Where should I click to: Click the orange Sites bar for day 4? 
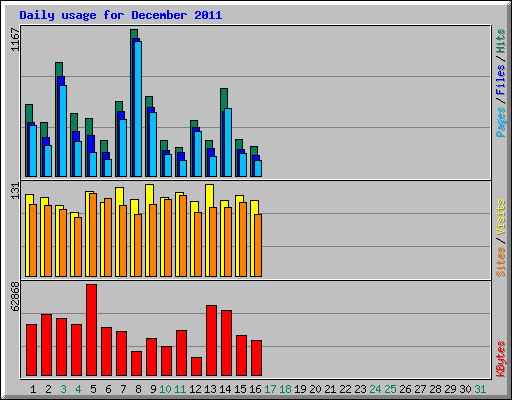click(78, 247)
